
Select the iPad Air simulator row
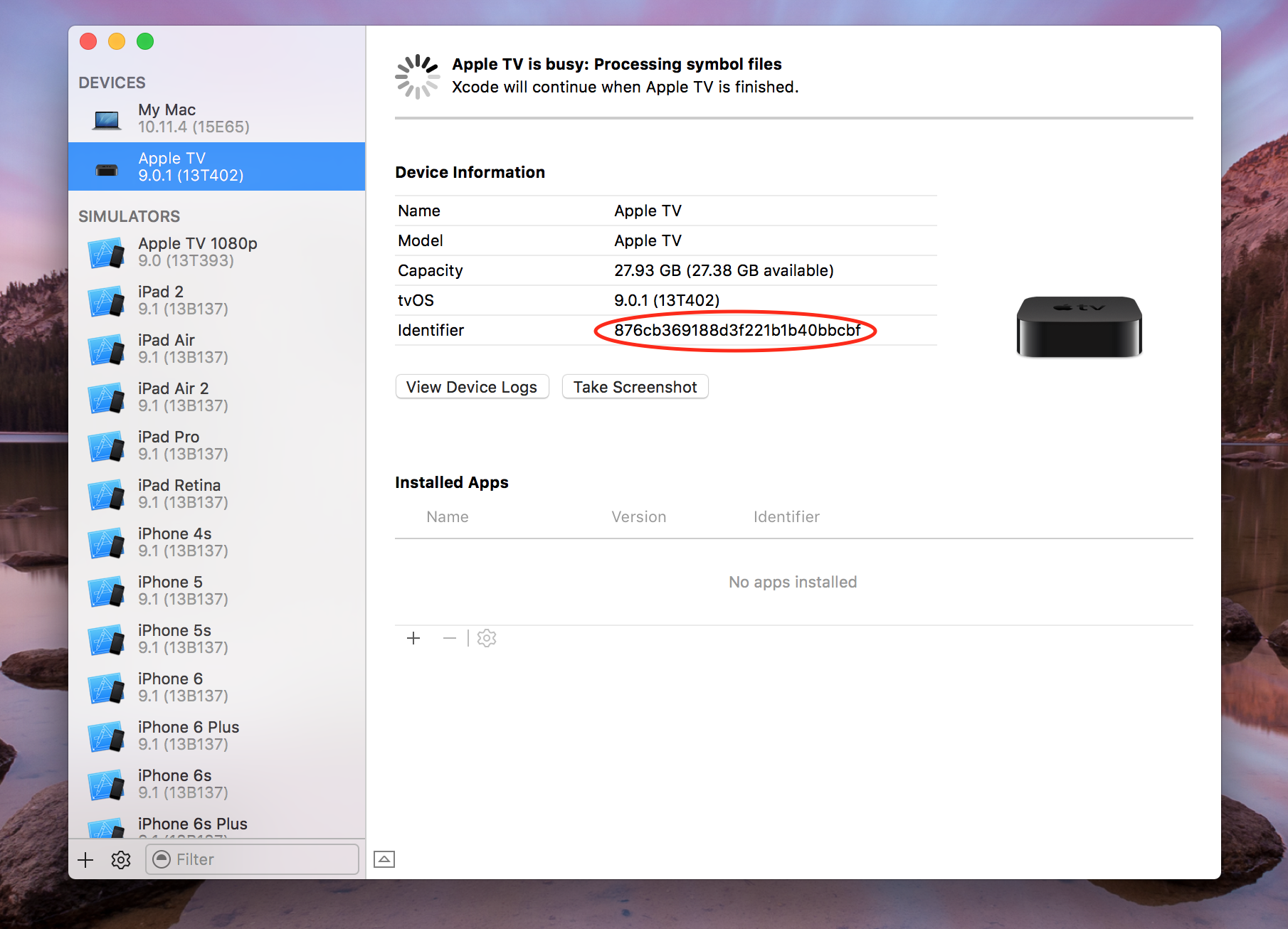click(x=217, y=349)
